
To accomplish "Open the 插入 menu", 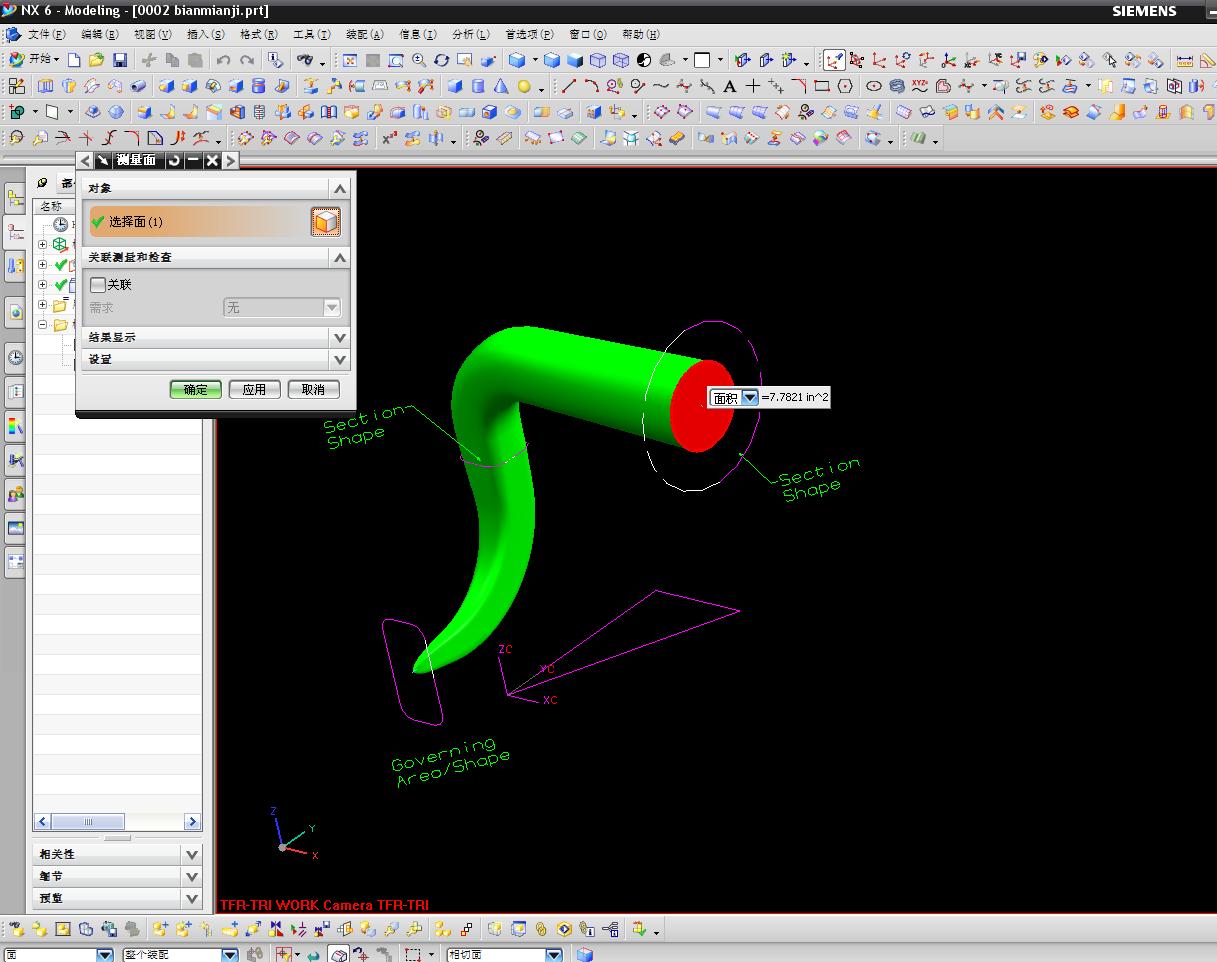I will [205, 35].
